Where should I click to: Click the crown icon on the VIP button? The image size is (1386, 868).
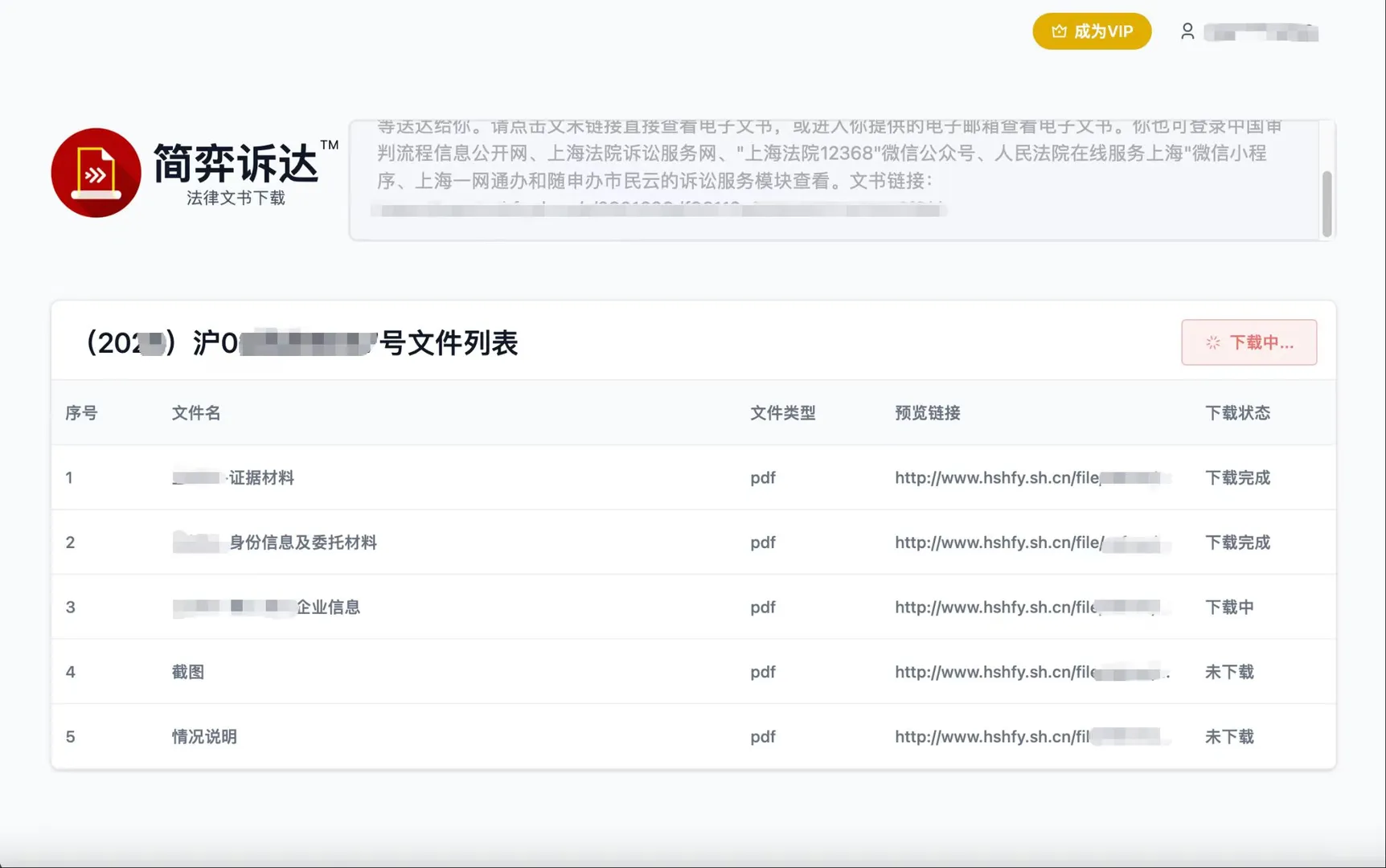pyautogui.click(x=1060, y=31)
